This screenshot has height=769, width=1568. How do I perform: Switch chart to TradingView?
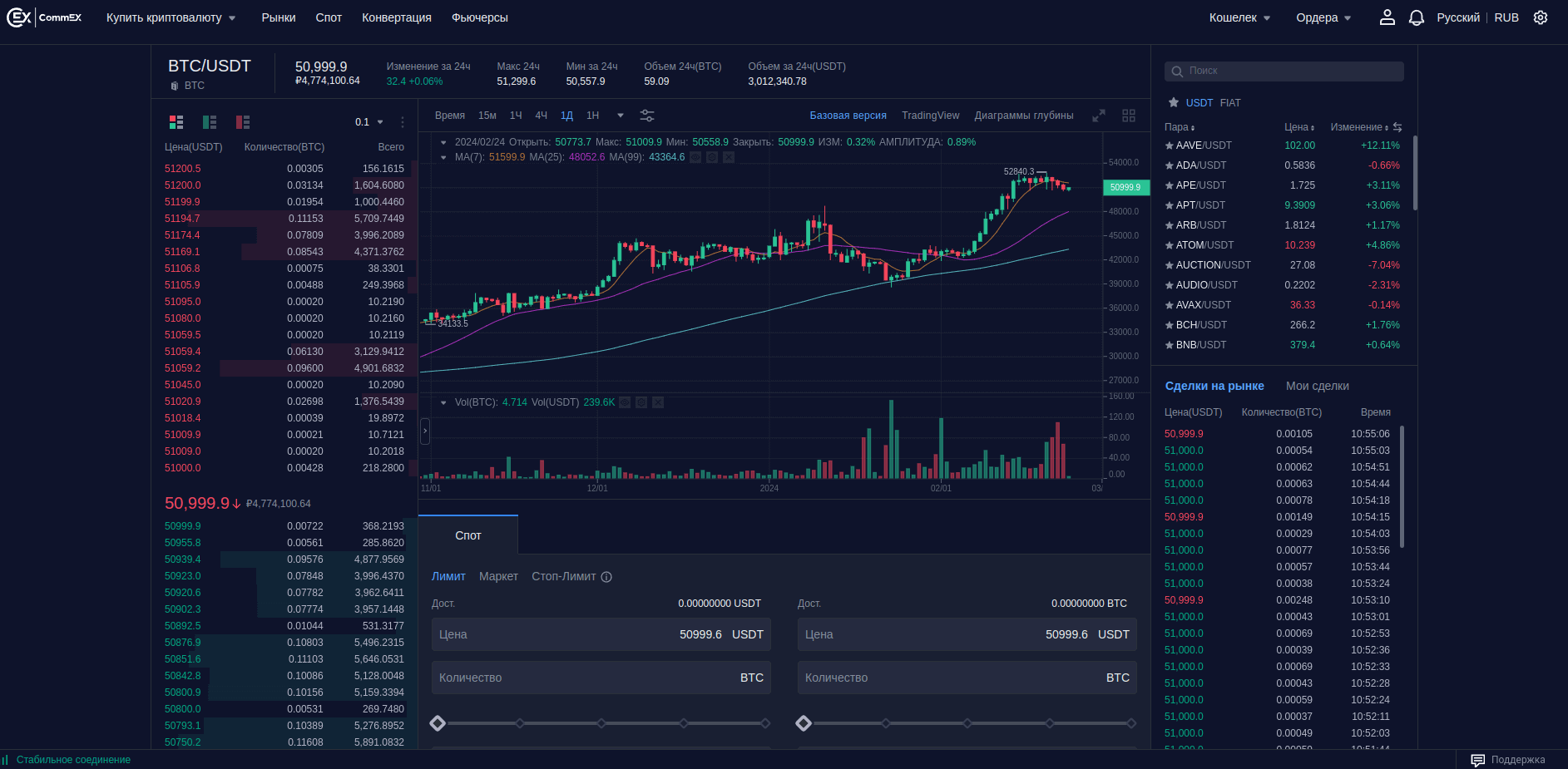(x=930, y=116)
